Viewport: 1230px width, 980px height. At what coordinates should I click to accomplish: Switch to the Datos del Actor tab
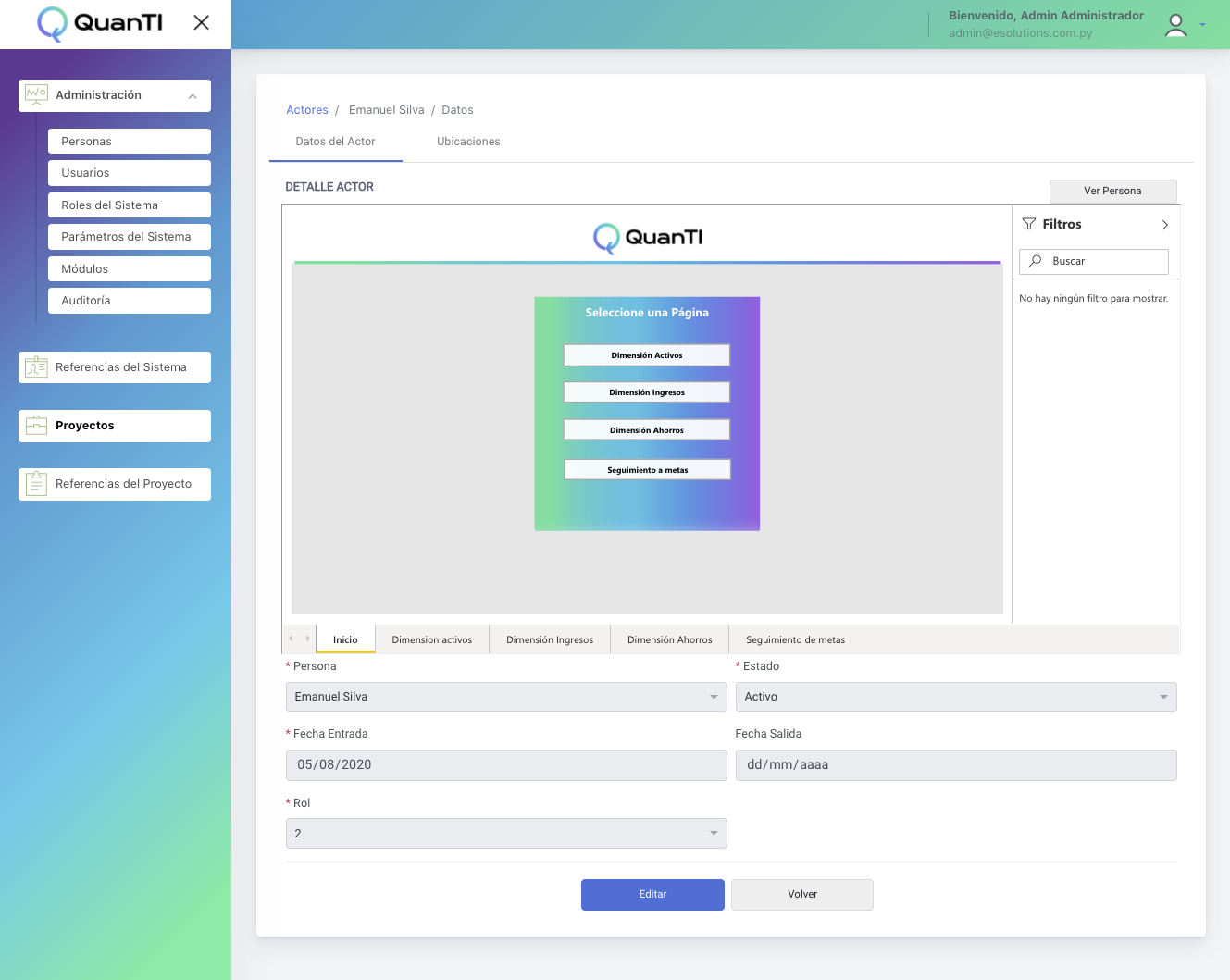(336, 142)
